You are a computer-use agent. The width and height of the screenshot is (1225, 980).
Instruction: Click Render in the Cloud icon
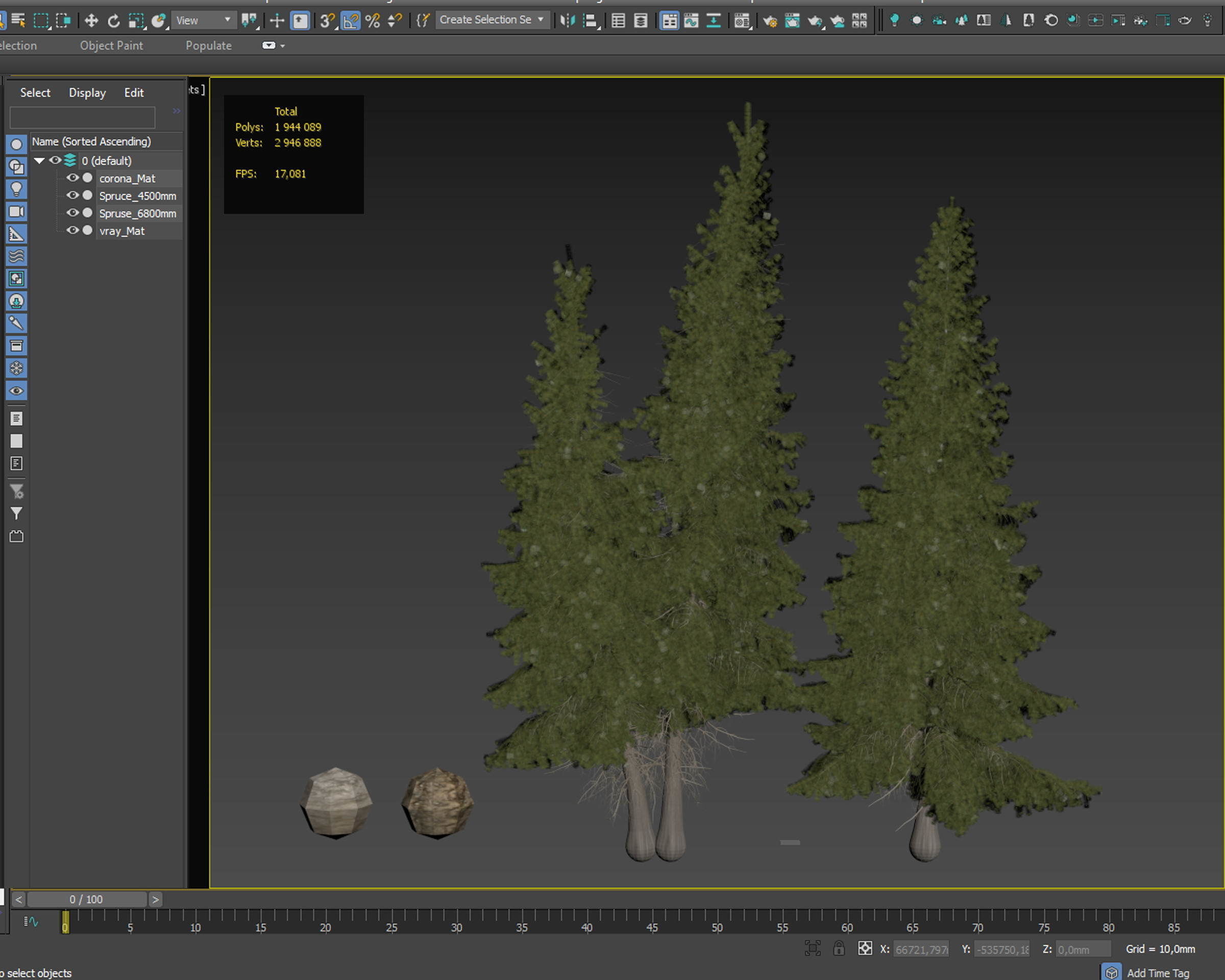[x=838, y=20]
